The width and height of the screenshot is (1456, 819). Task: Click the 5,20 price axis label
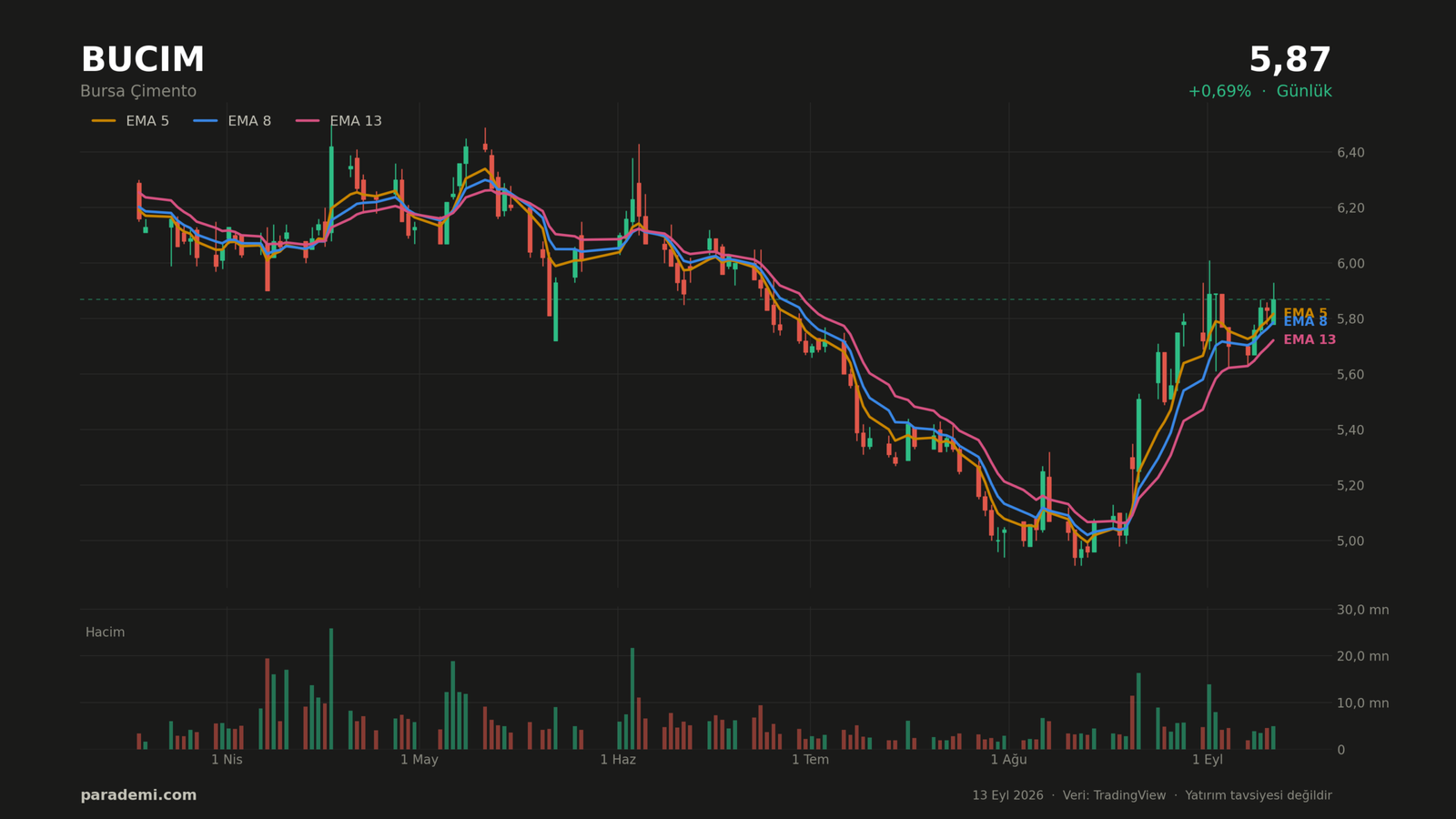(x=1350, y=486)
